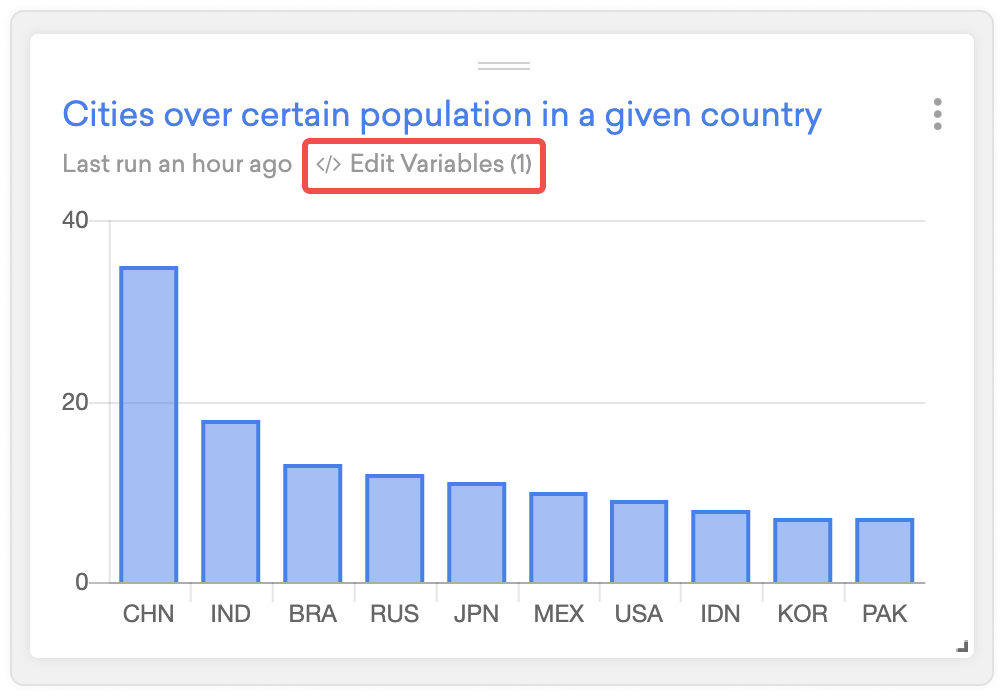Select the CHN bar in the chart
This screenshot has height=696, width=1004.
(149, 425)
